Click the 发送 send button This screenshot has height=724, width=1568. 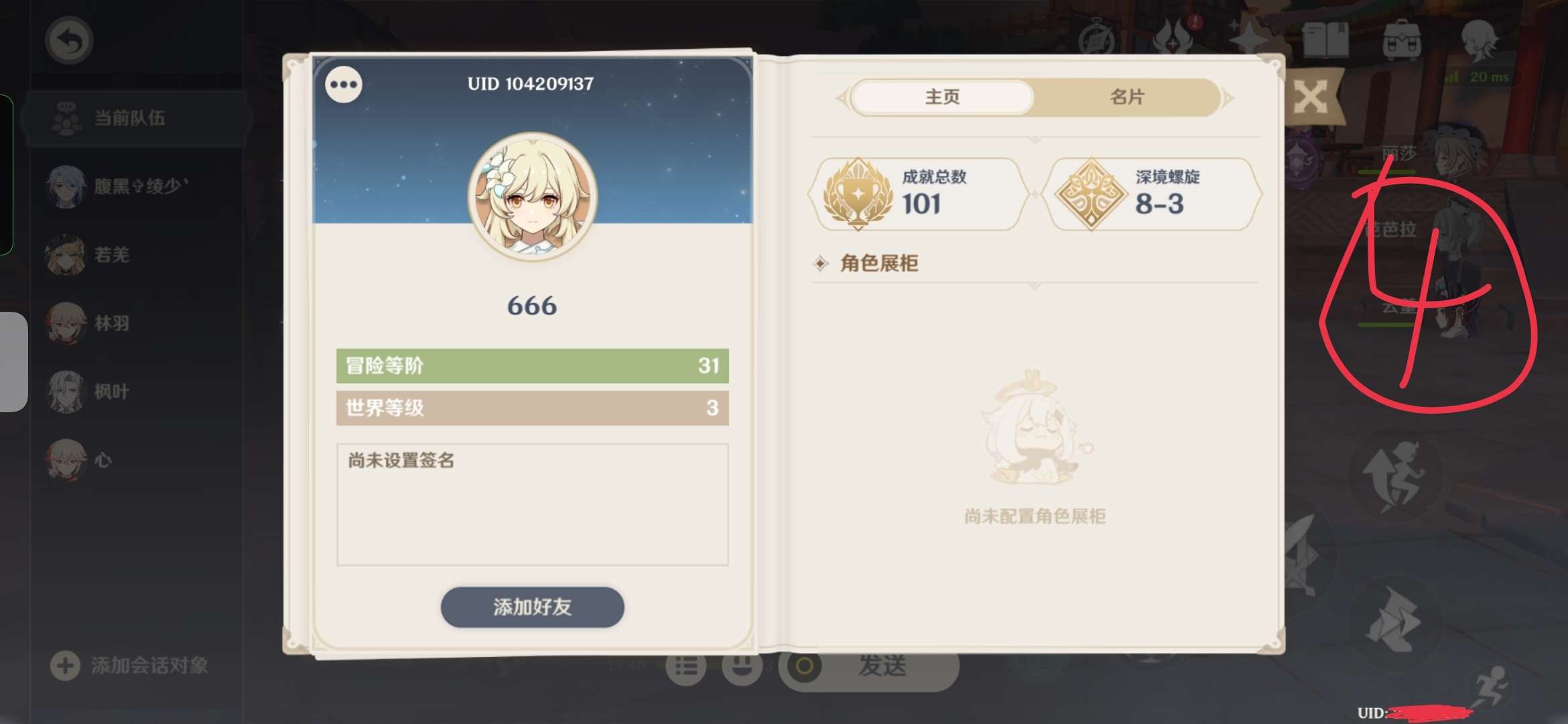(x=882, y=666)
